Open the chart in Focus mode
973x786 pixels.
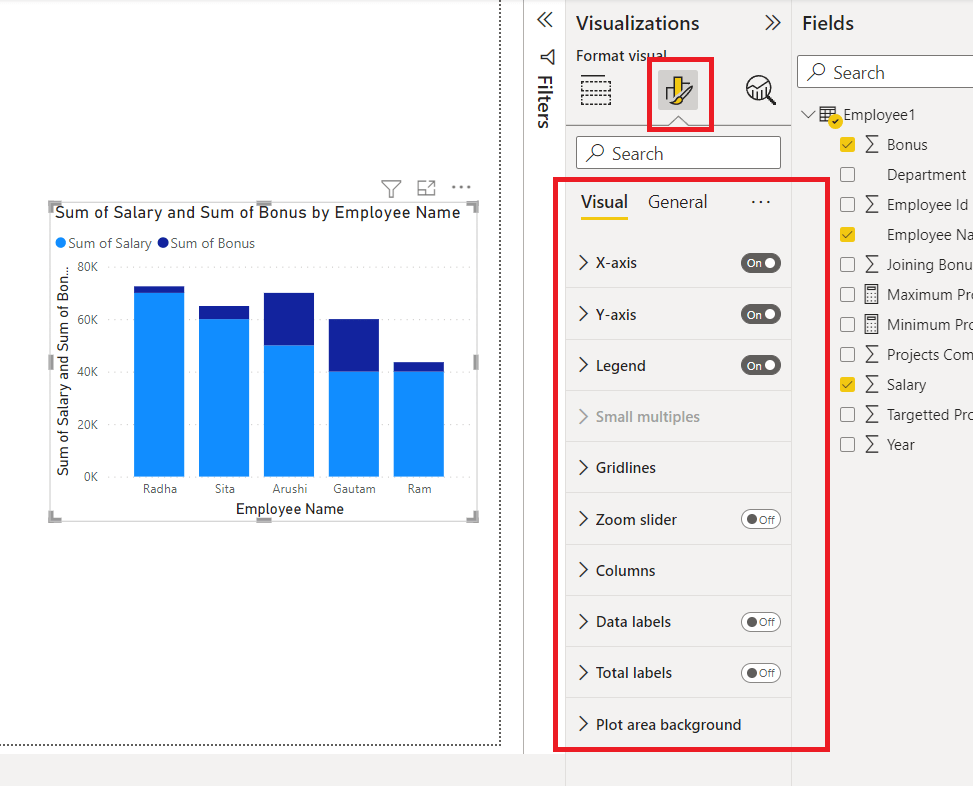[x=425, y=187]
